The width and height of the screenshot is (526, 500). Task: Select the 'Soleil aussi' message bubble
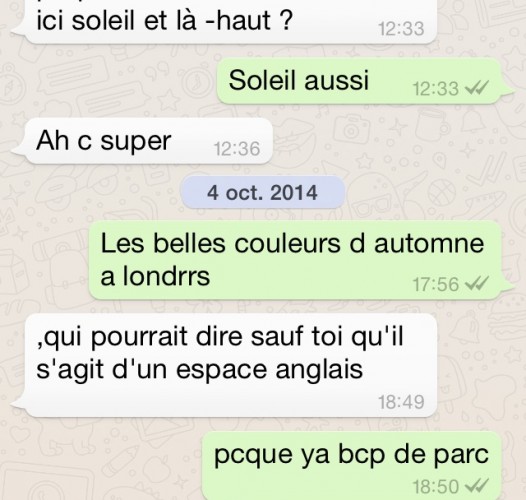point(365,81)
